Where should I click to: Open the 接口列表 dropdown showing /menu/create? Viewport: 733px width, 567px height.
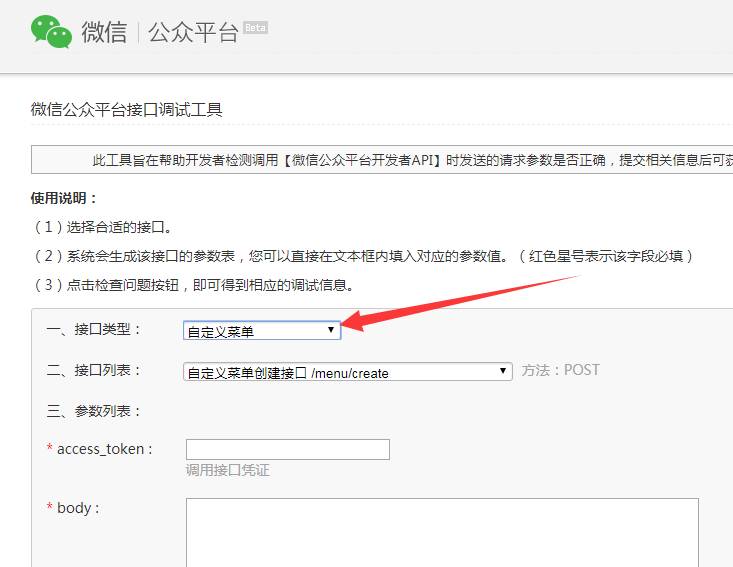point(348,372)
